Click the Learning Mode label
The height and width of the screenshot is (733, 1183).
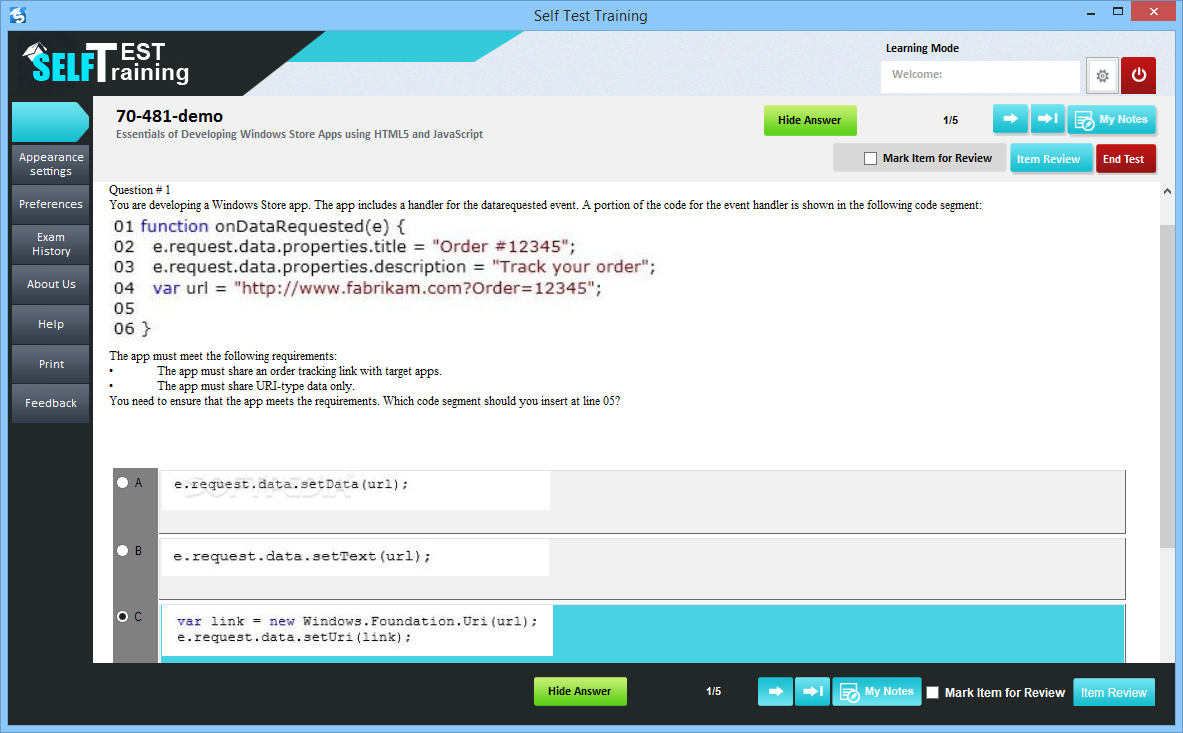[922, 48]
